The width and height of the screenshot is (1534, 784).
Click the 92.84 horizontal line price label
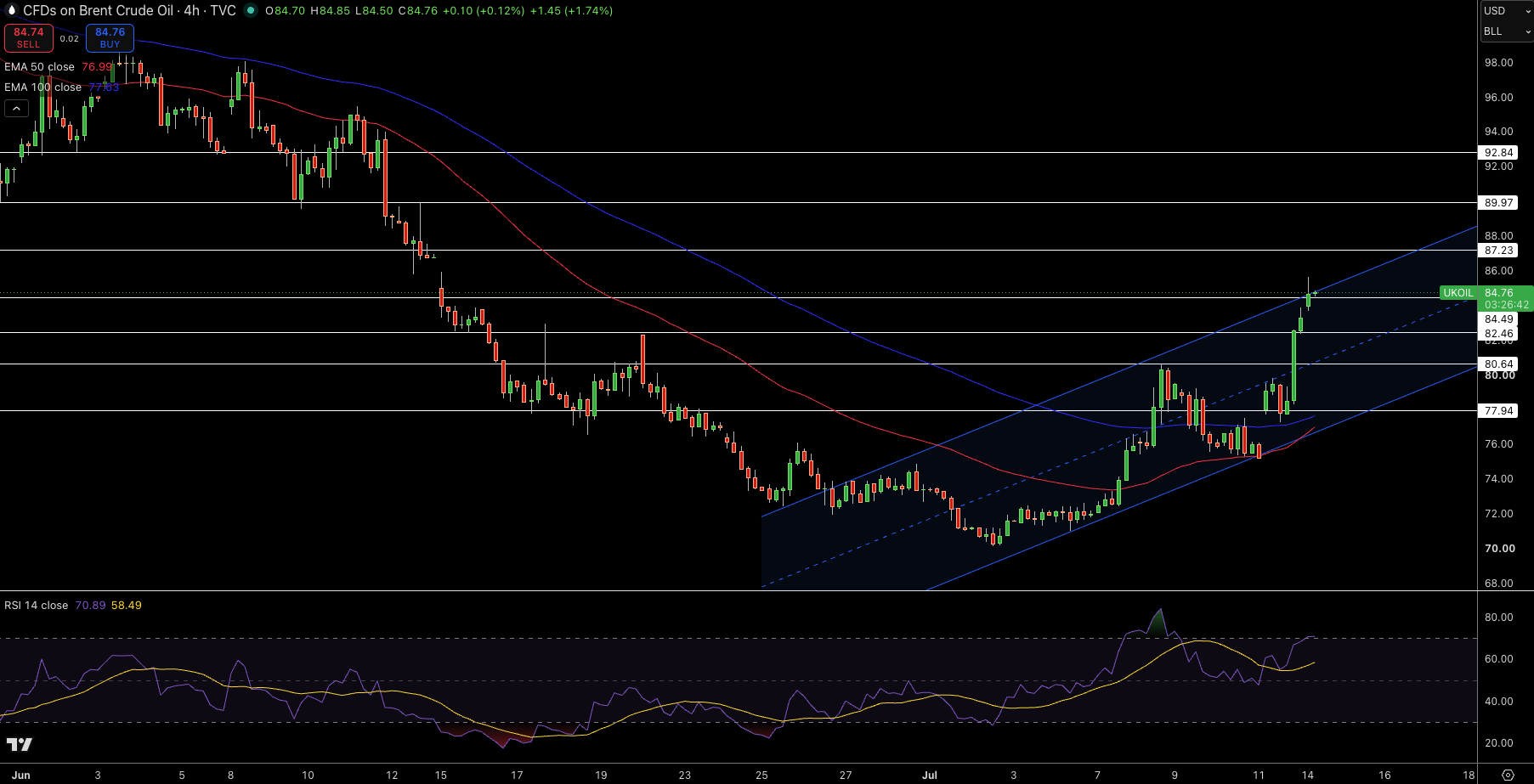[x=1498, y=153]
